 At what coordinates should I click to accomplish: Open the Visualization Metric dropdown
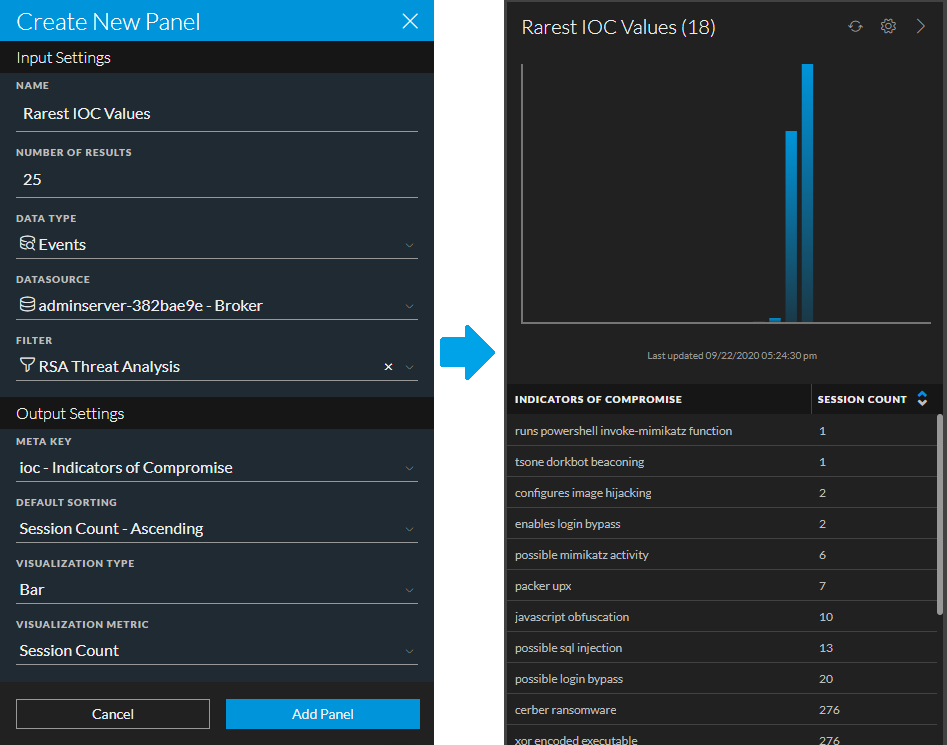(409, 651)
